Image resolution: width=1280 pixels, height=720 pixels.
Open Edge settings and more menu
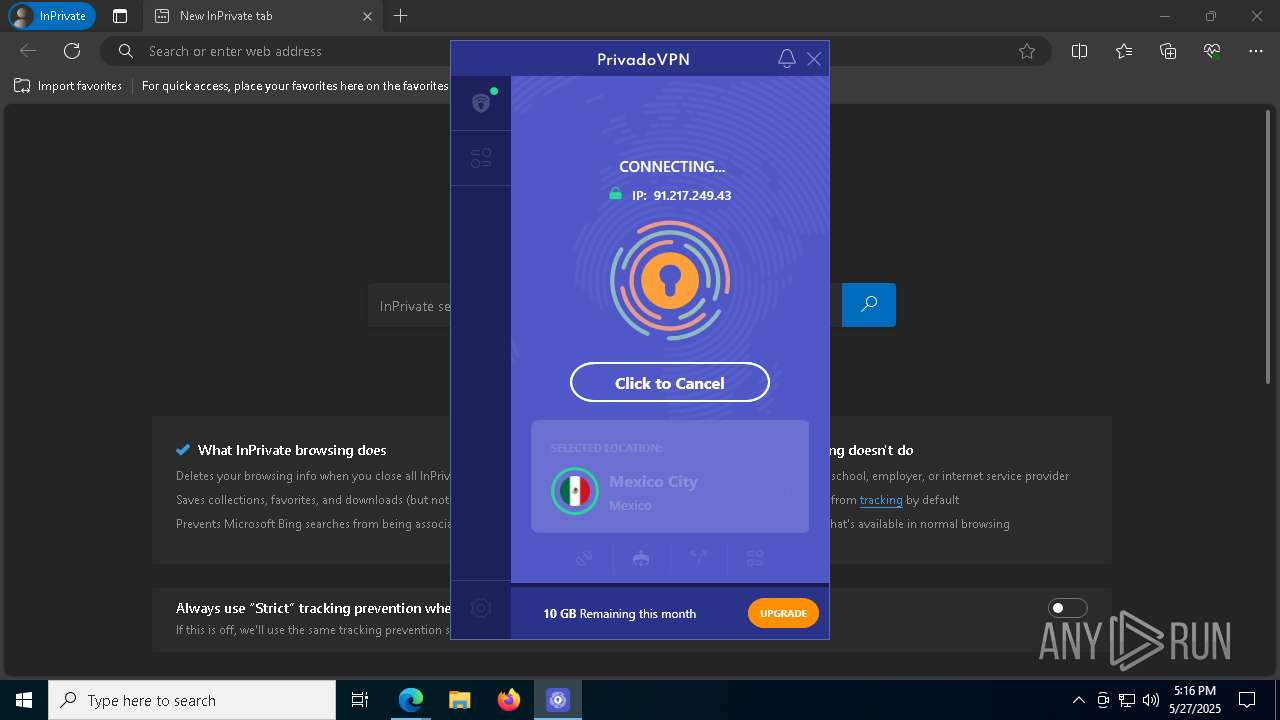tap(1256, 51)
